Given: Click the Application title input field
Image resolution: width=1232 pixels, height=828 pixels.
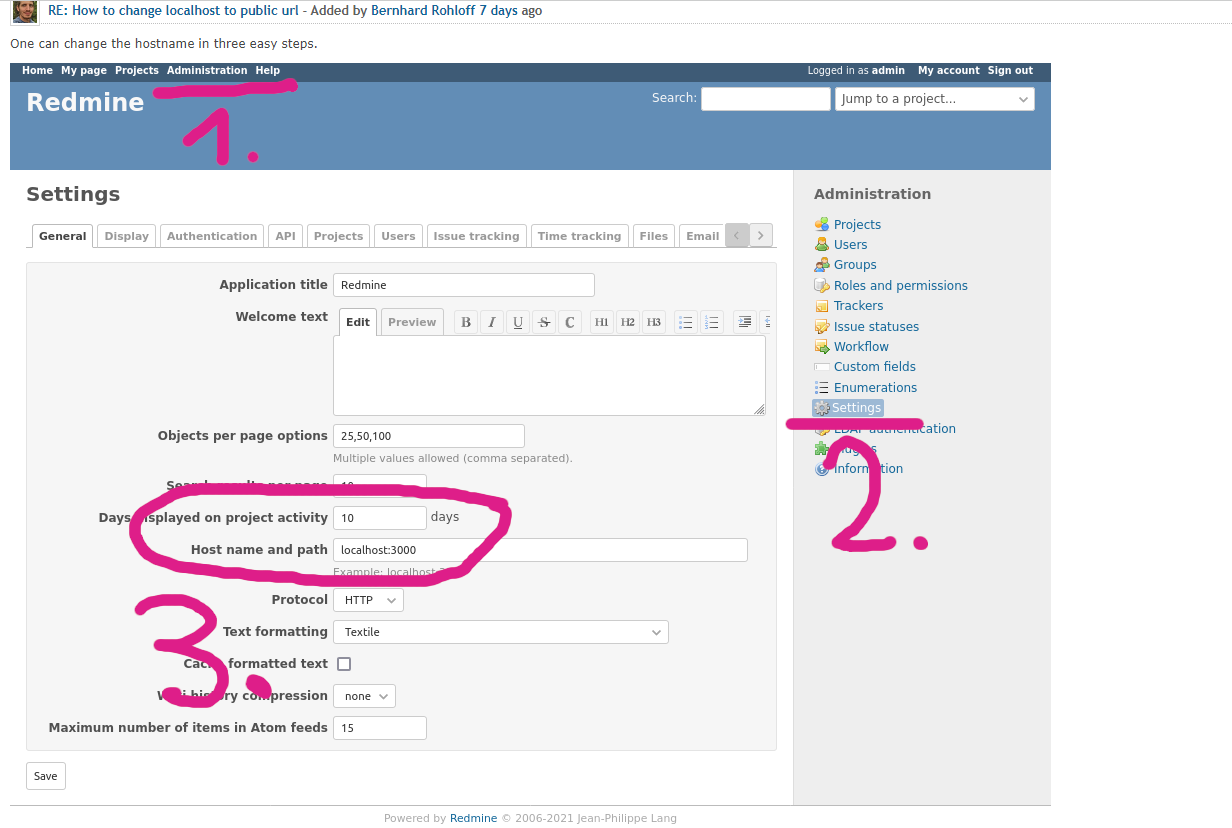Looking at the screenshot, I should click(x=464, y=285).
